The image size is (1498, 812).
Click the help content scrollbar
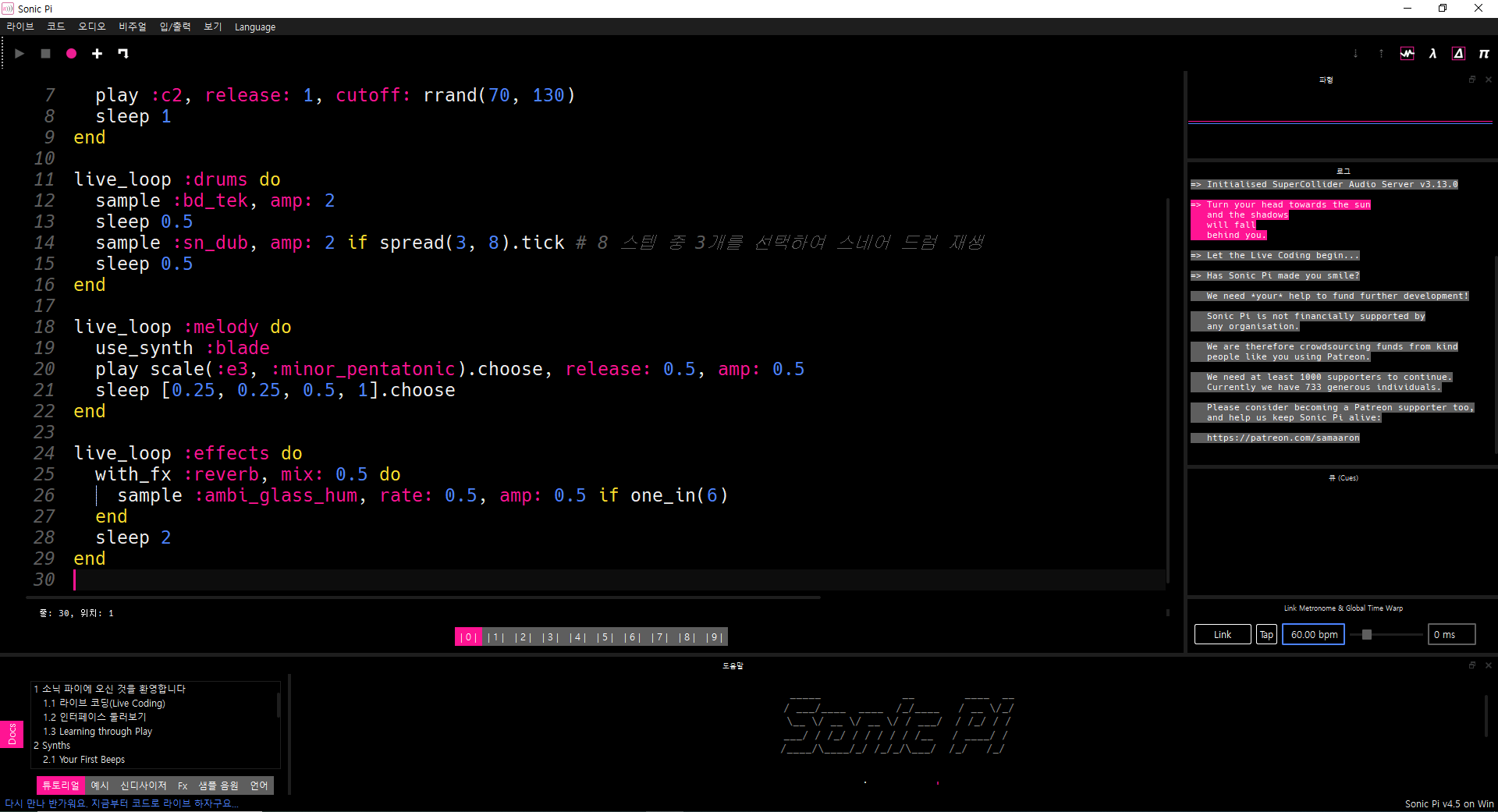coord(1486,715)
